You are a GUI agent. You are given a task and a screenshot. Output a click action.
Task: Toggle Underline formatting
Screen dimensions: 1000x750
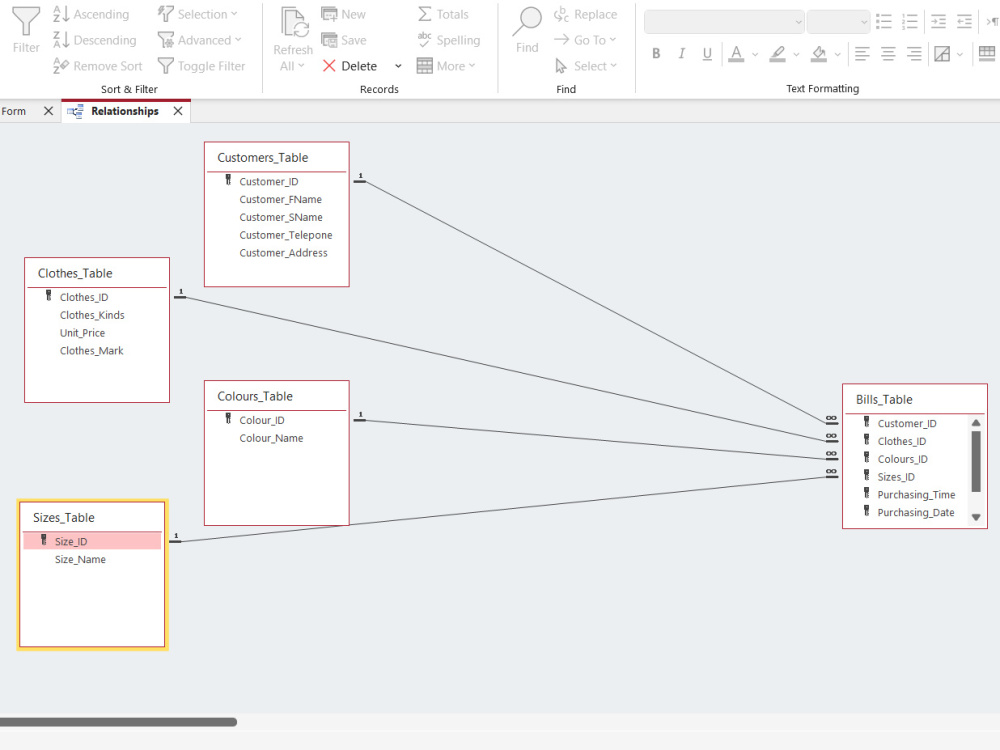coord(707,54)
